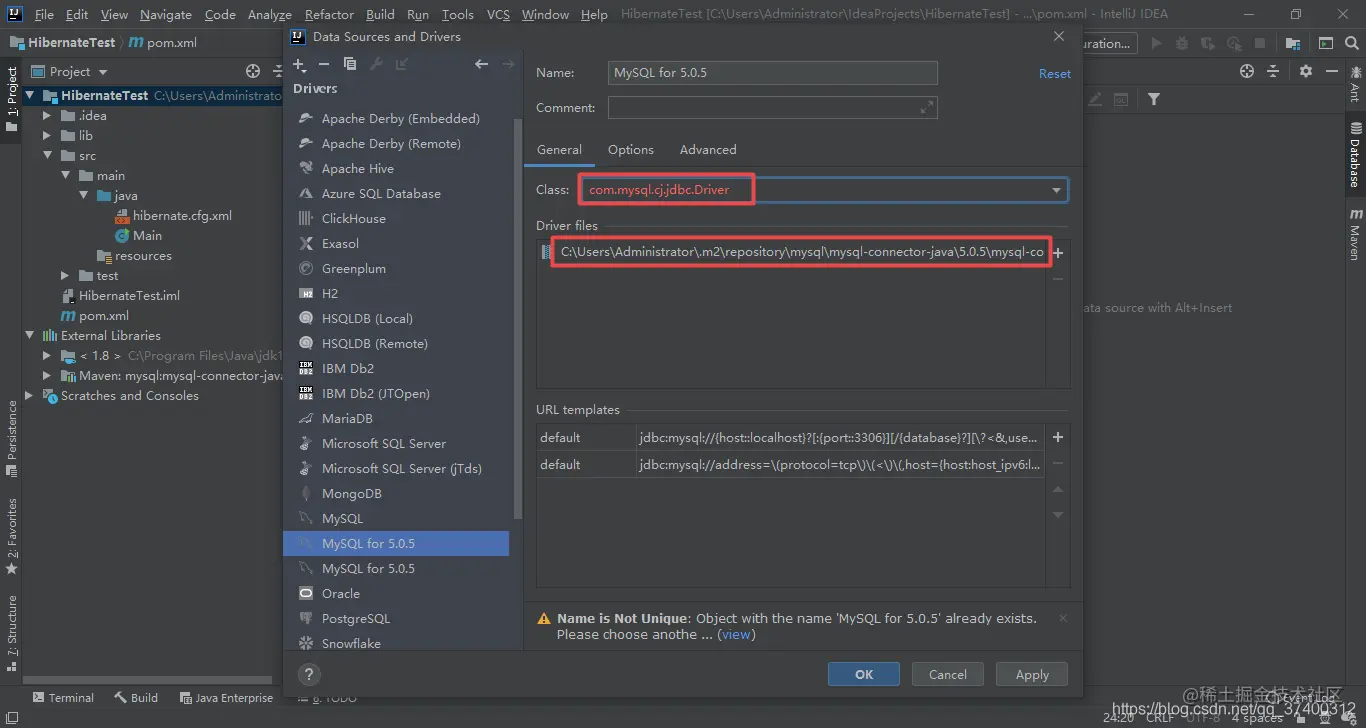Open the Class dropdown arrow
The height and width of the screenshot is (728, 1366).
1056,190
